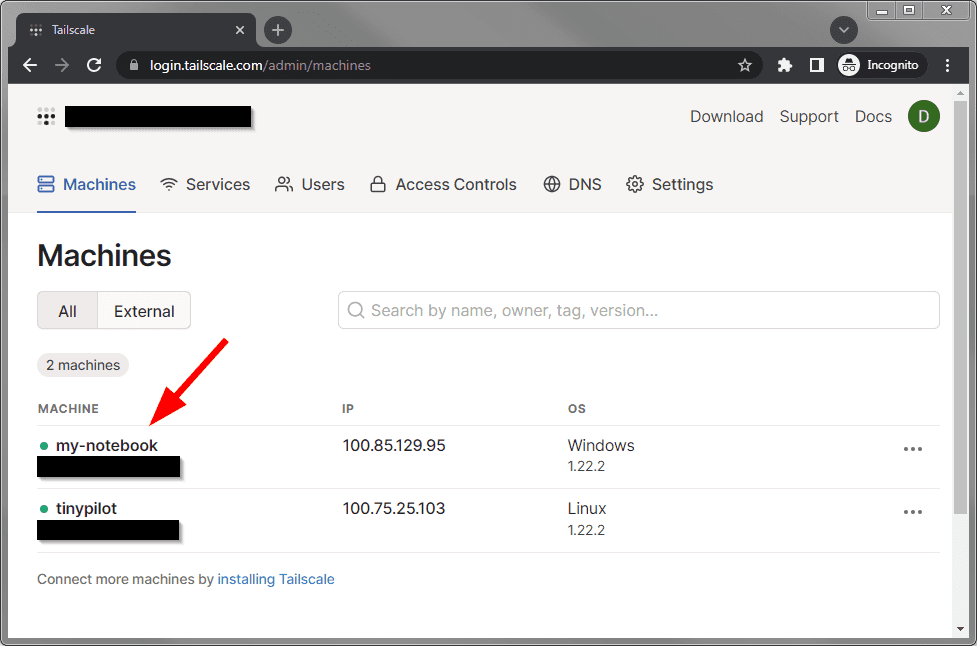Image resolution: width=977 pixels, height=646 pixels.
Task: Click IP address 100.75.25.103
Action: point(394,508)
